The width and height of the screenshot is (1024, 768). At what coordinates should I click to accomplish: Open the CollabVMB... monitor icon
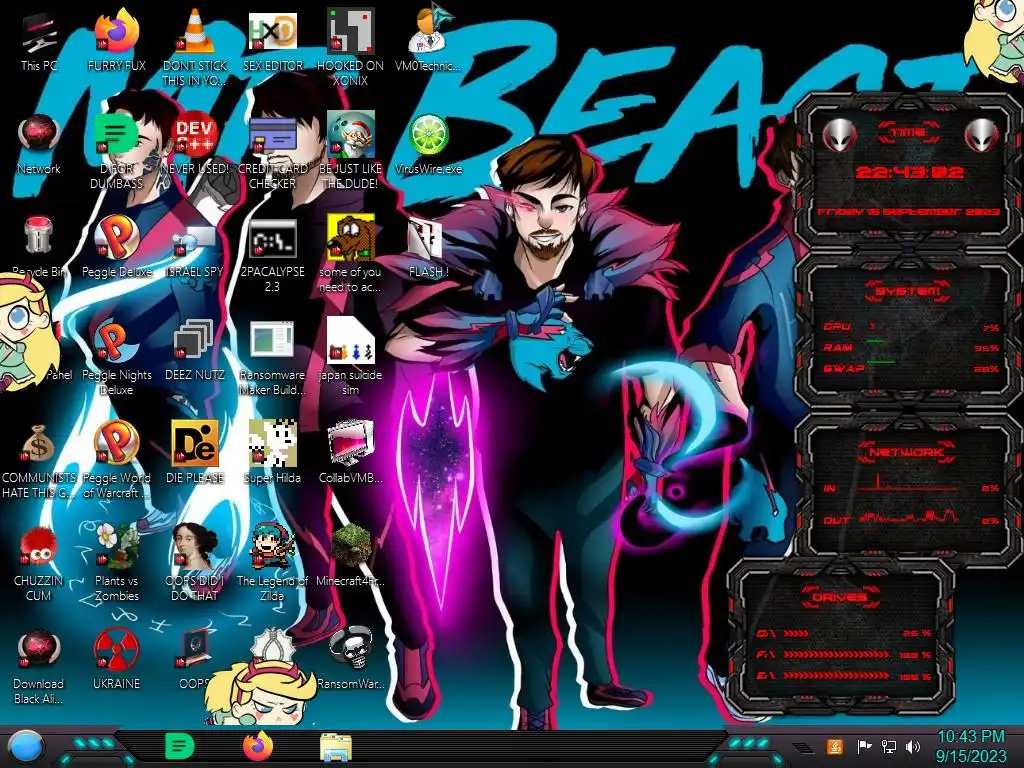[x=351, y=453]
